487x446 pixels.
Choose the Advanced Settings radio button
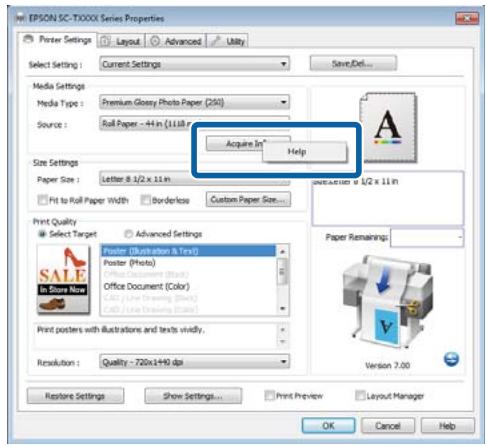tap(128, 234)
